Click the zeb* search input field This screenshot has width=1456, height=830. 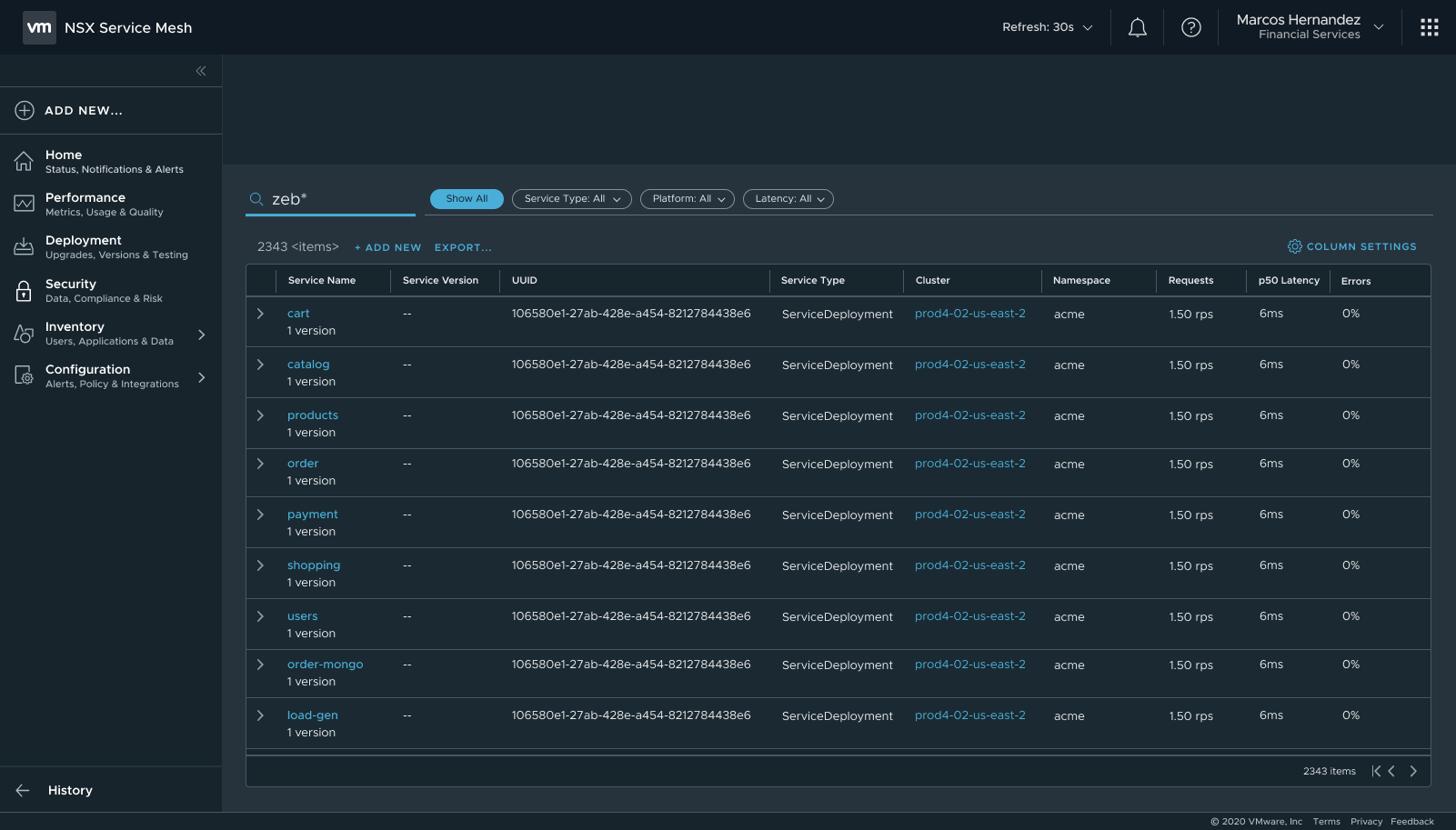[x=331, y=199]
